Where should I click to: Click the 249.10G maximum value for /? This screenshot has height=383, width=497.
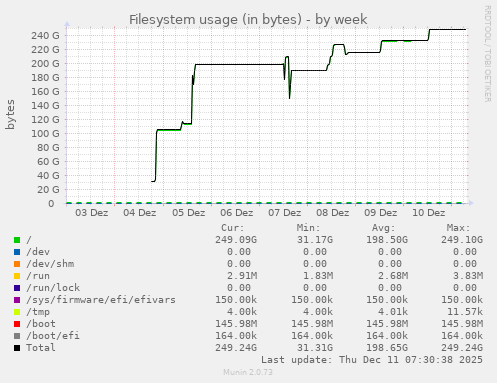462,240
